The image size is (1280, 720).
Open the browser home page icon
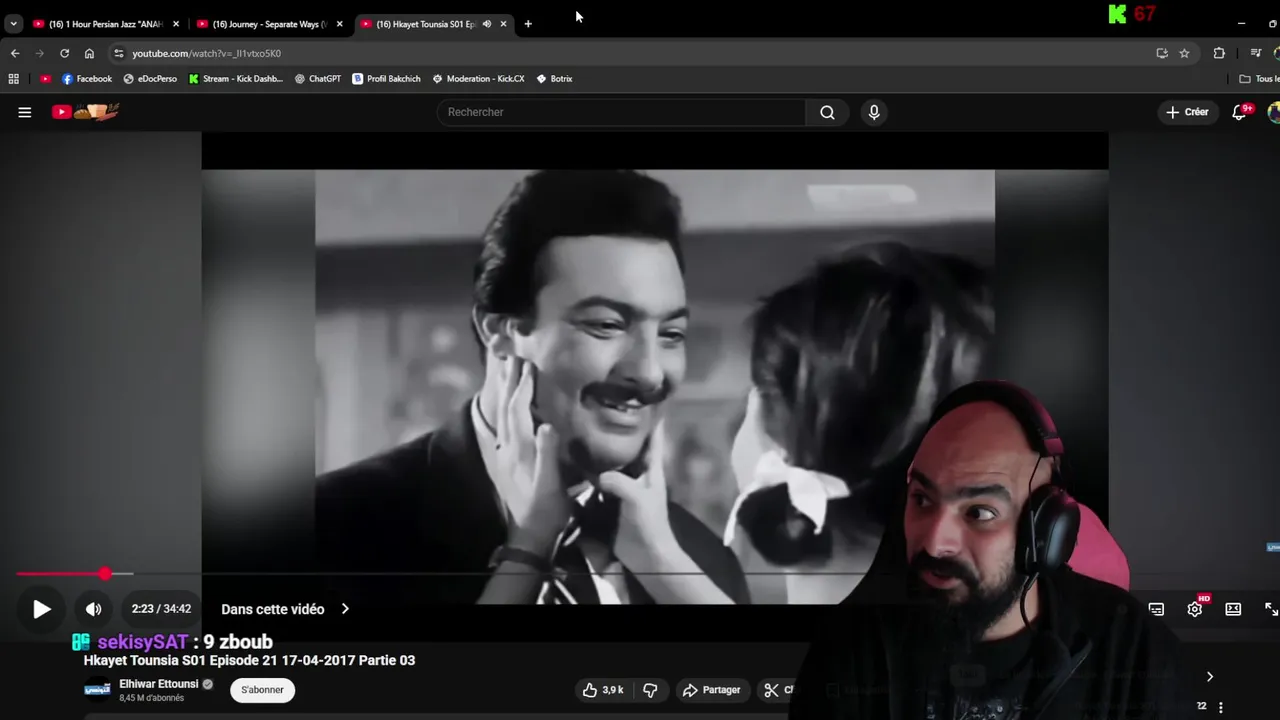click(89, 53)
